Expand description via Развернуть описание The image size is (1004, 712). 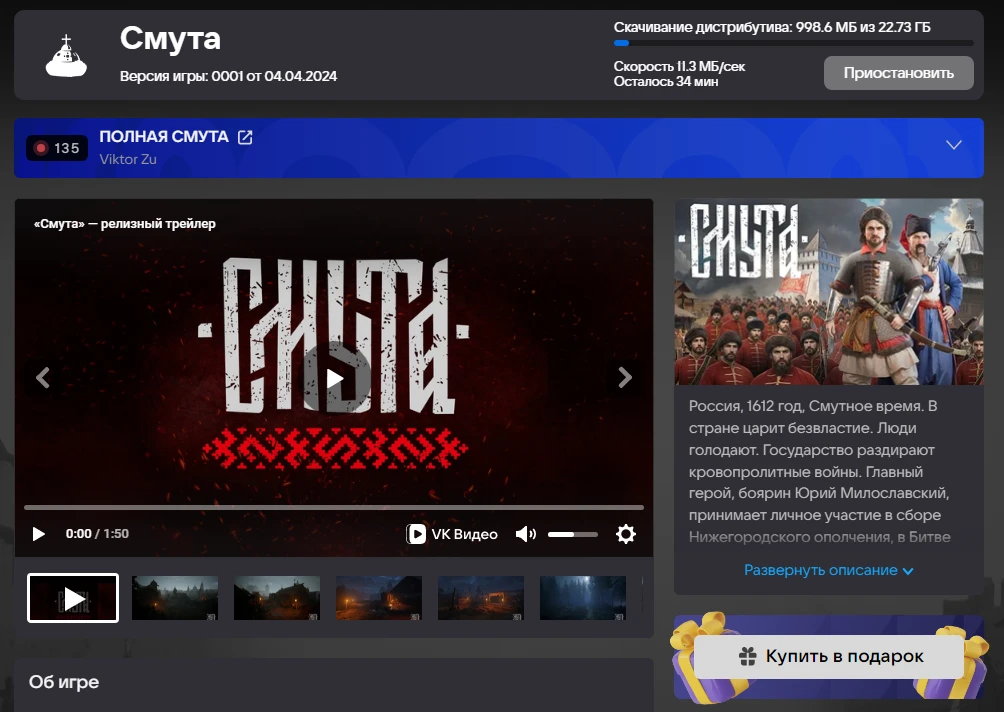tap(829, 570)
